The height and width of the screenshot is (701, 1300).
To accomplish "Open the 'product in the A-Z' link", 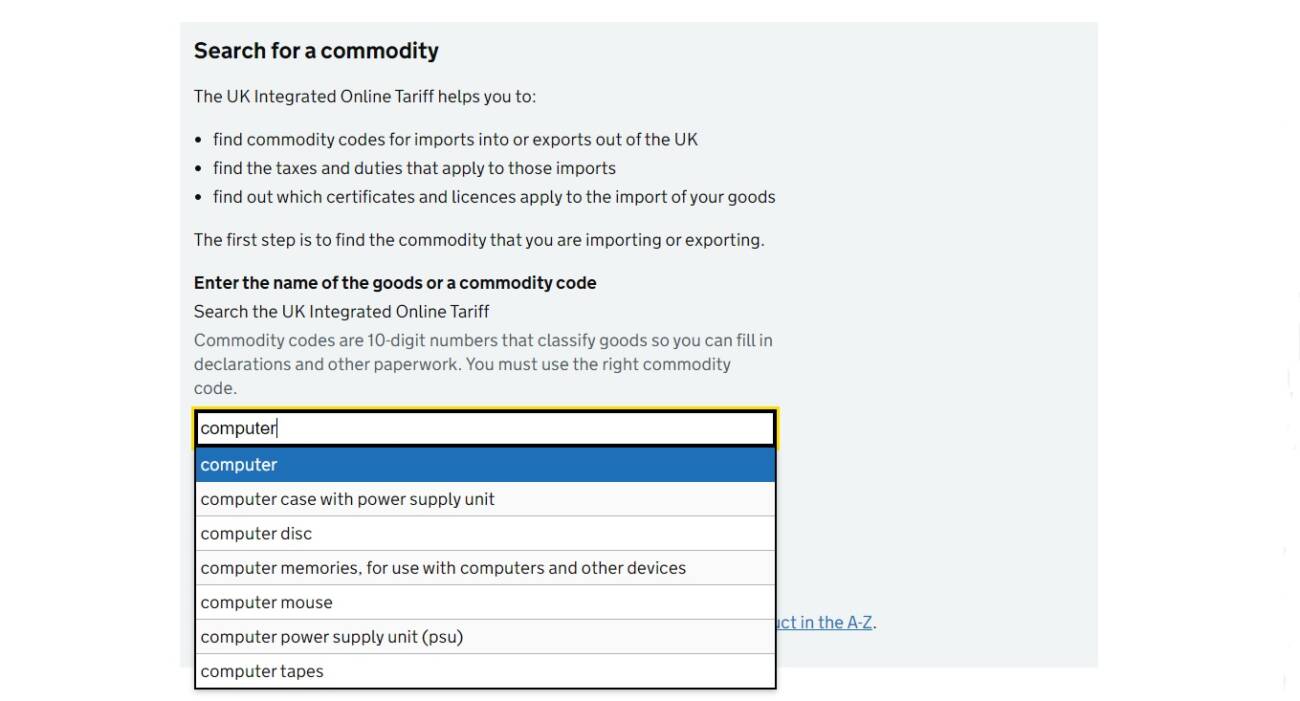I will [x=824, y=622].
